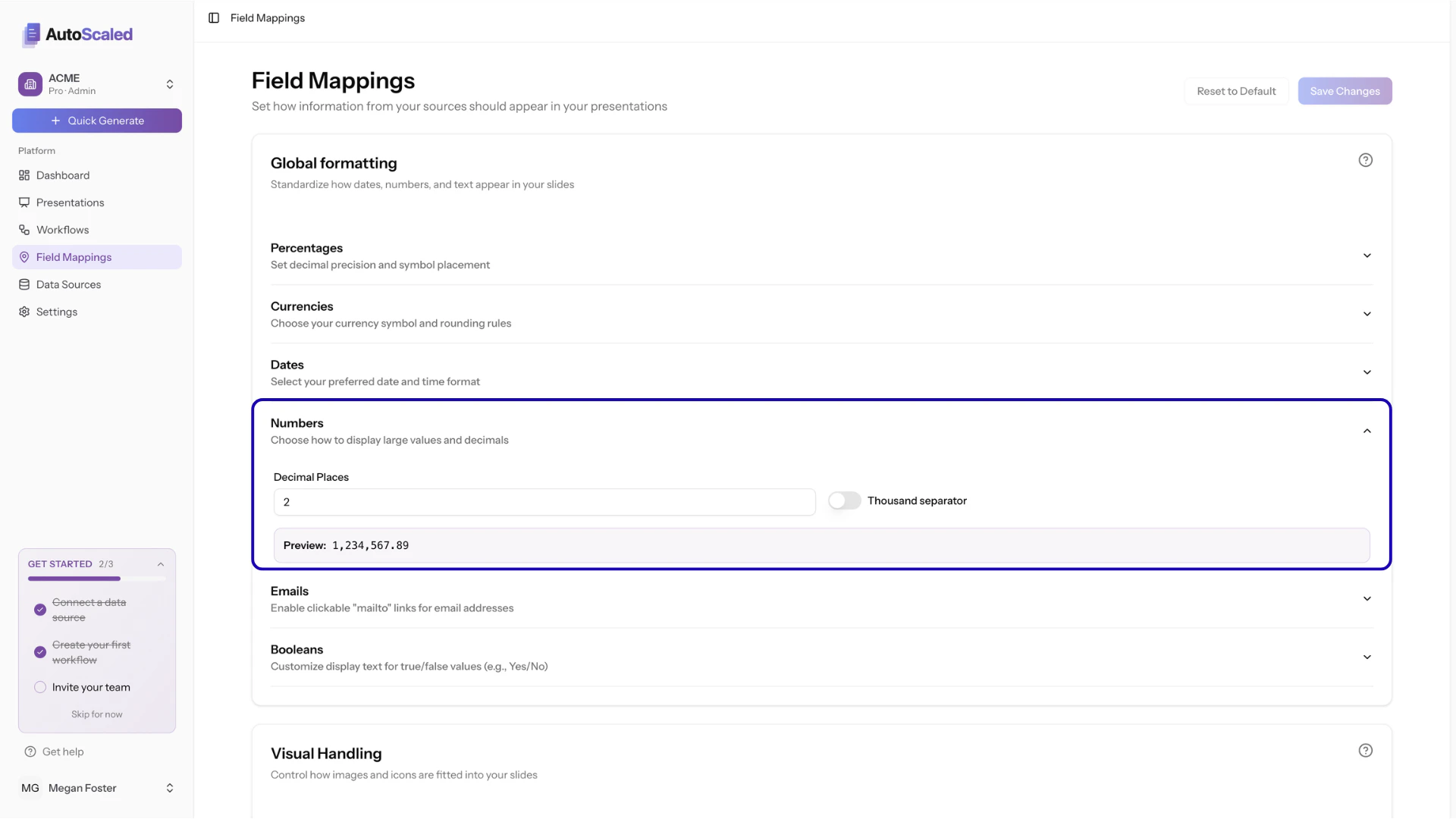The height and width of the screenshot is (819, 1456).
Task: Expand the Currencies section
Action: coord(1367,314)
